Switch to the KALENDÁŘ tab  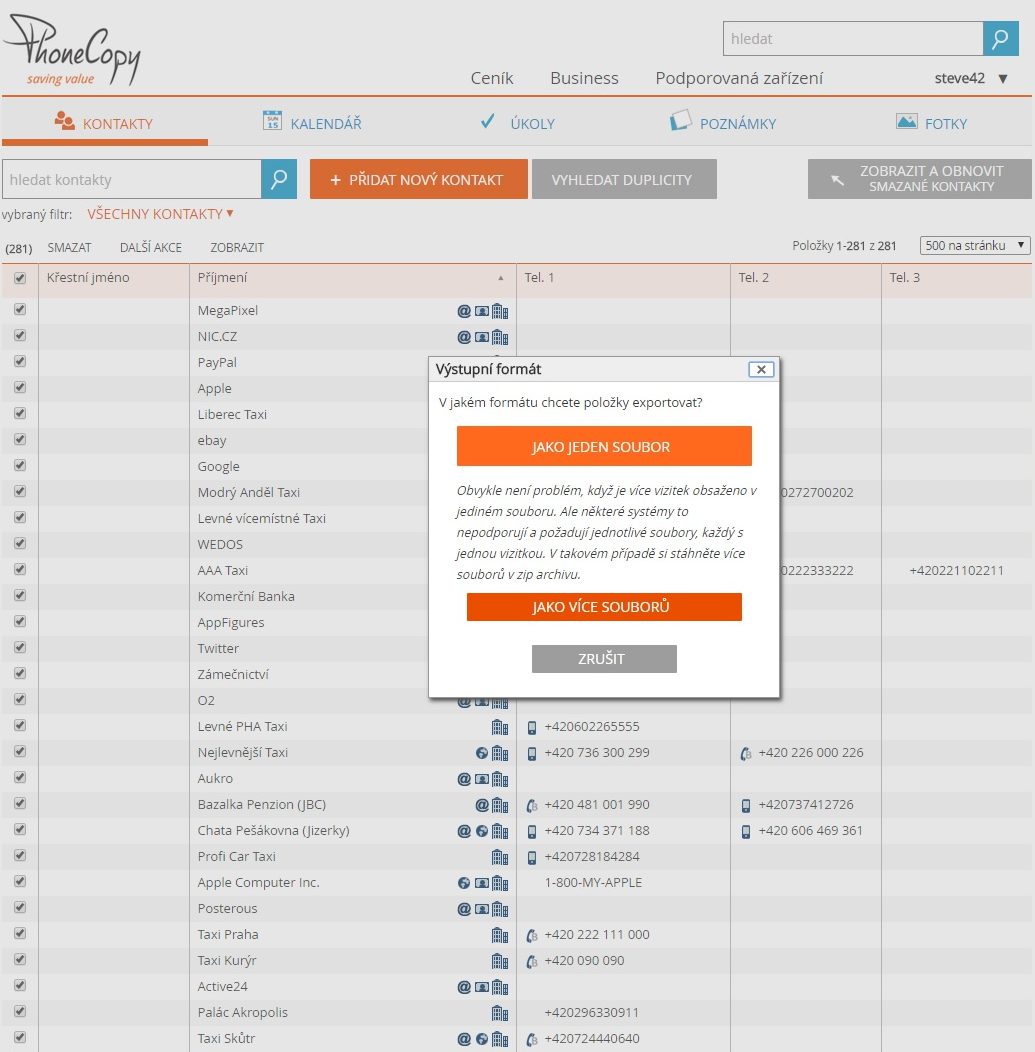click(312, 123)
